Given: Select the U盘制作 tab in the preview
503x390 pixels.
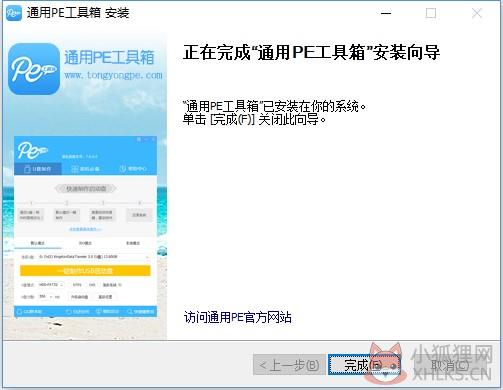Looking at the screenshot, I should [38, 169].
